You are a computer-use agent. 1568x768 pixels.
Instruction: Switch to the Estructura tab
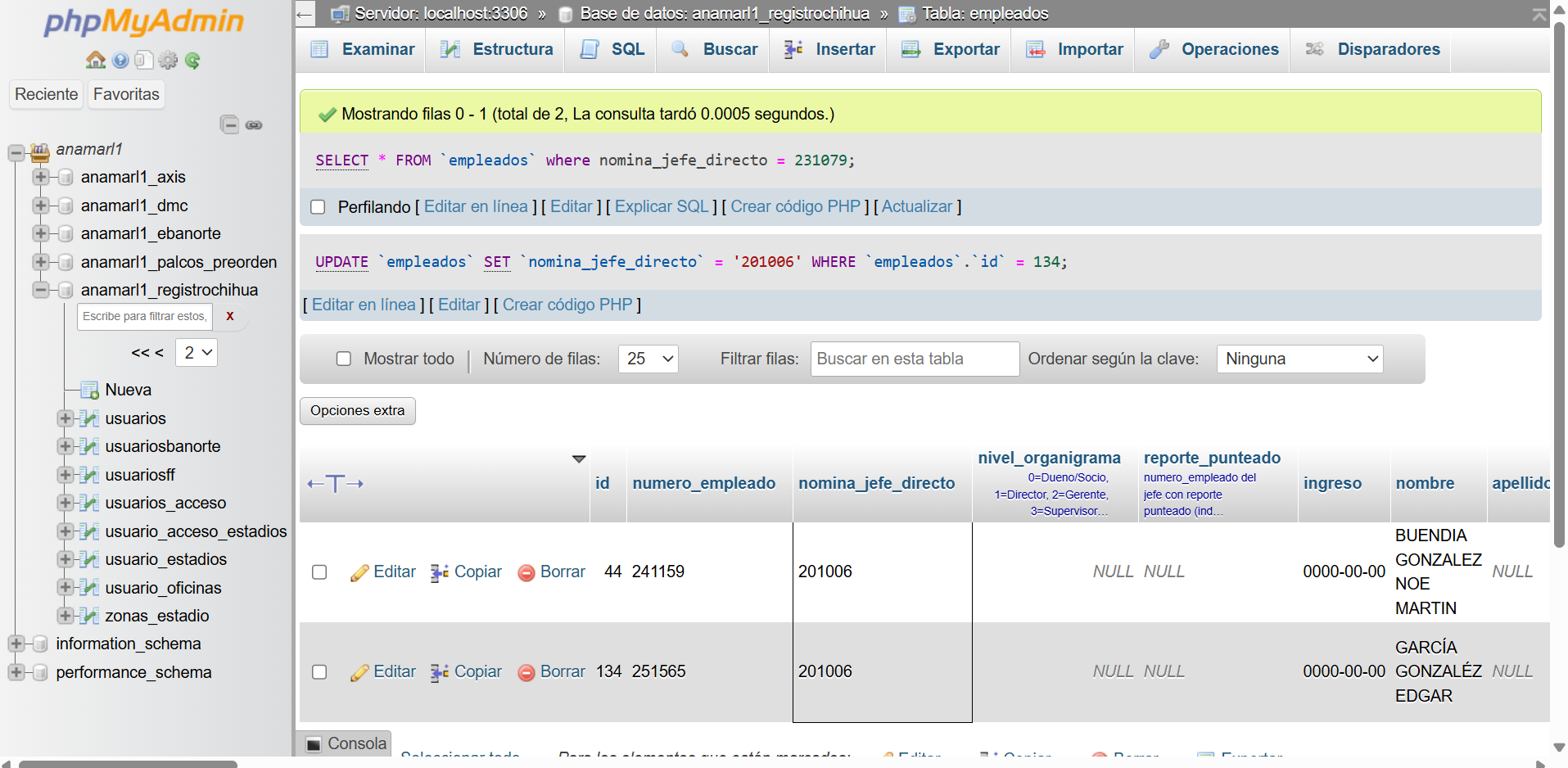point(497,49)
